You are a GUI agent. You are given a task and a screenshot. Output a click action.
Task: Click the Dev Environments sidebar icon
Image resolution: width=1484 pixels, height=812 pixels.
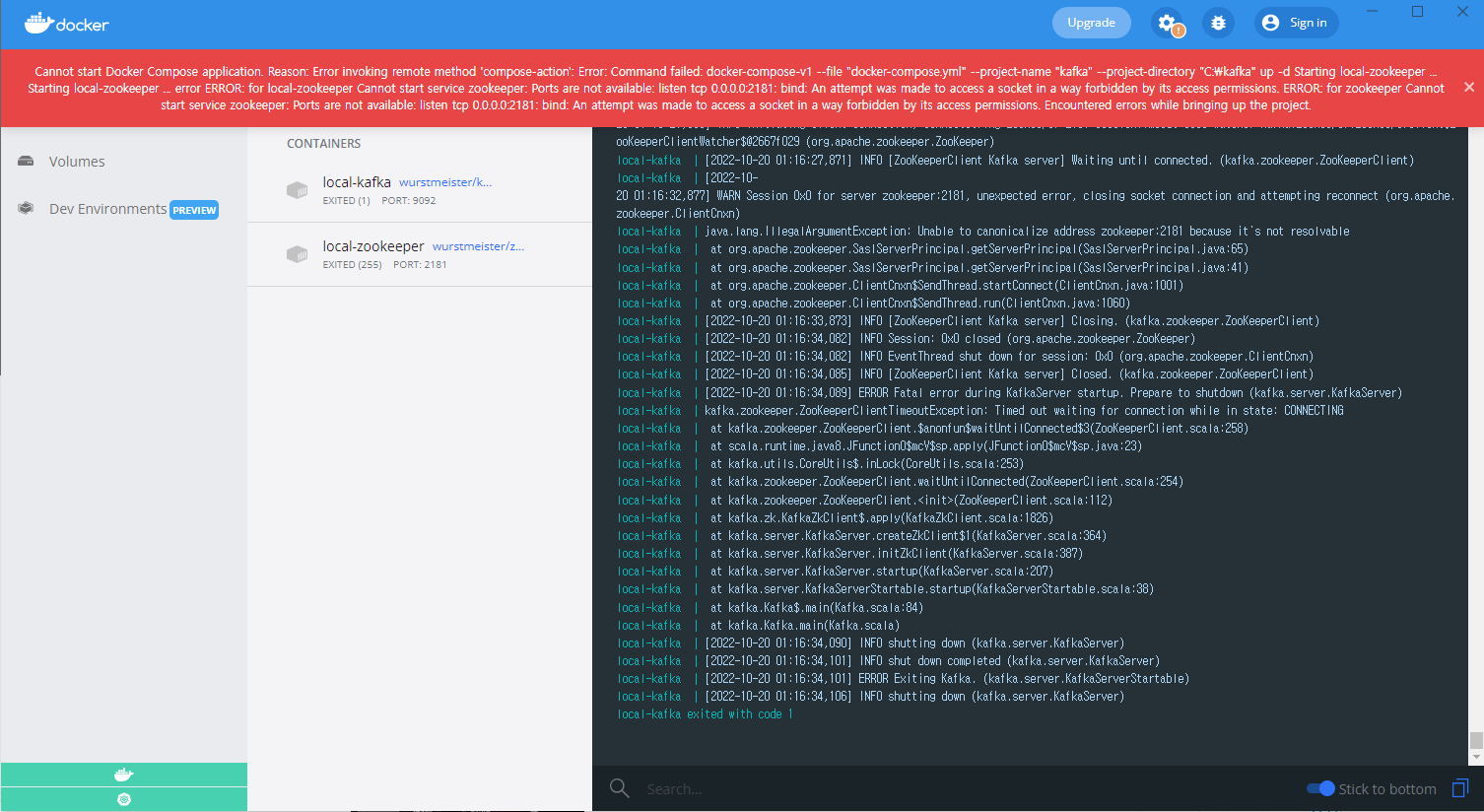(27, 209)
